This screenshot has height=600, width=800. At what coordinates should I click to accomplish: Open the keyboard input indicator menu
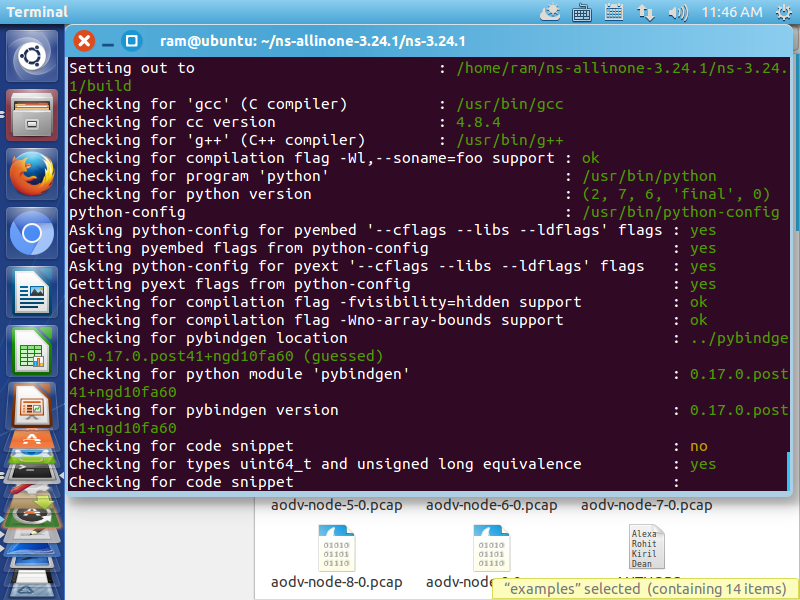click(582, 12)
